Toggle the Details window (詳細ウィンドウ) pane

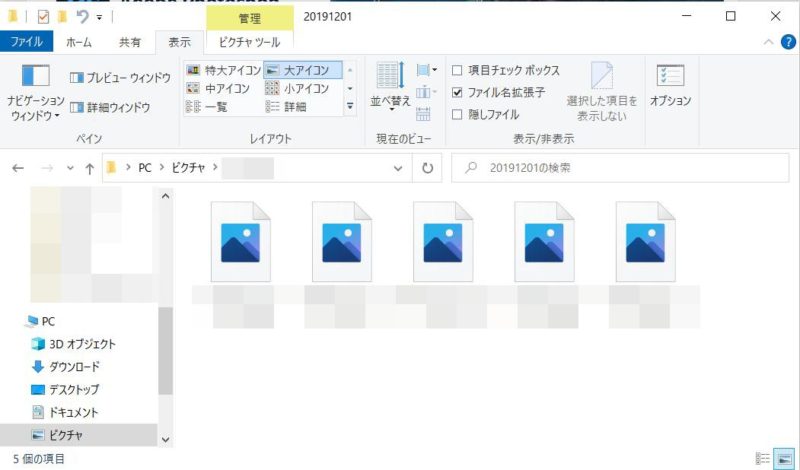coord(110,107)
